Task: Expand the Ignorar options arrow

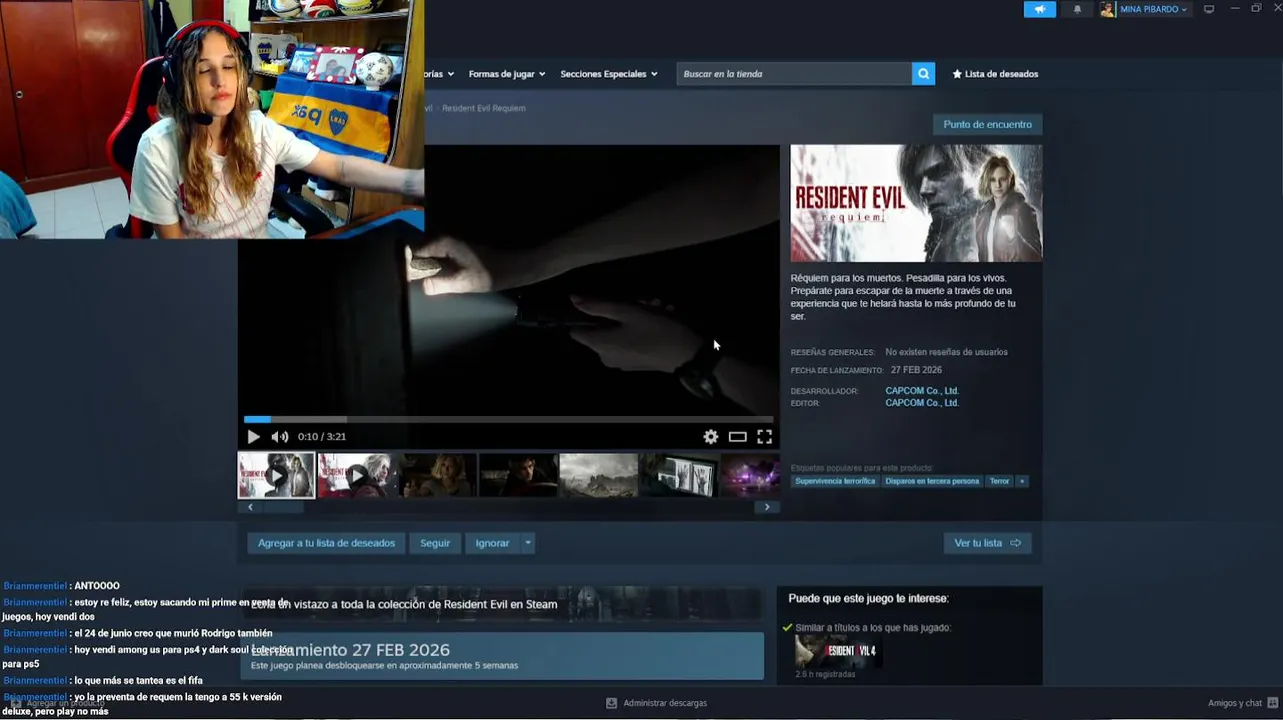Action: click(x=528, y=543)
